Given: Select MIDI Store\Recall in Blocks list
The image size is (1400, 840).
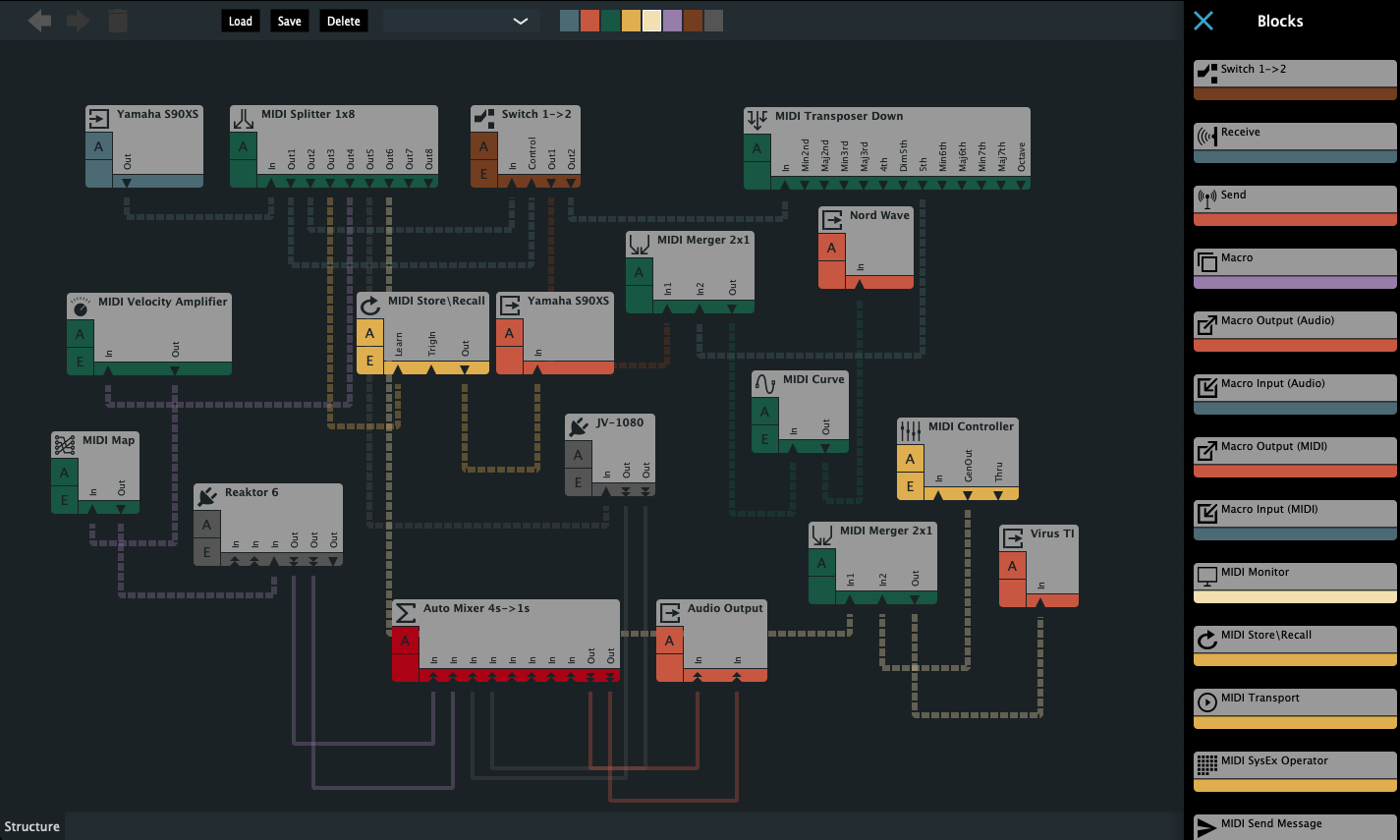Looking at the screenshot, I should pos(1295,645).
